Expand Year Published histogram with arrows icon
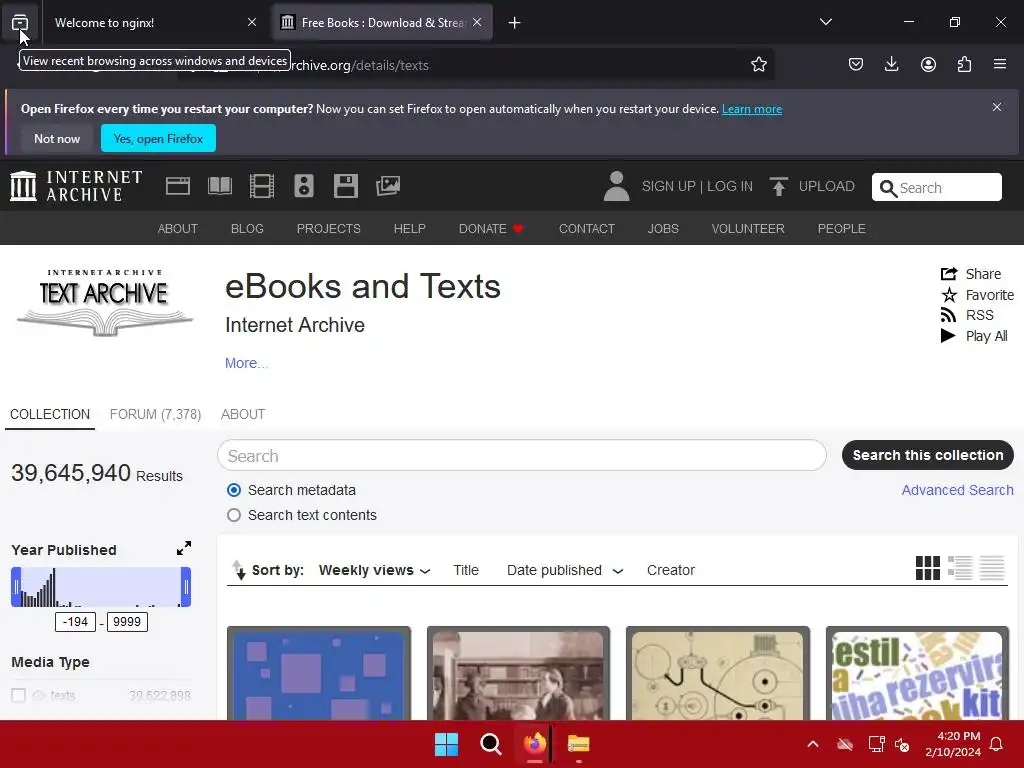Screen dimensions: 1024x768 [x=184, y=548]
